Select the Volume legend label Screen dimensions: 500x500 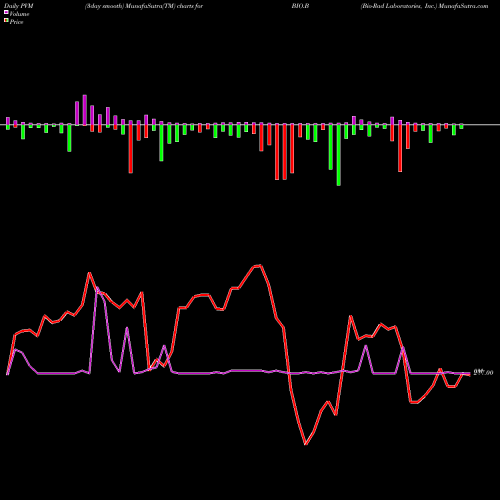click(19, 14)
